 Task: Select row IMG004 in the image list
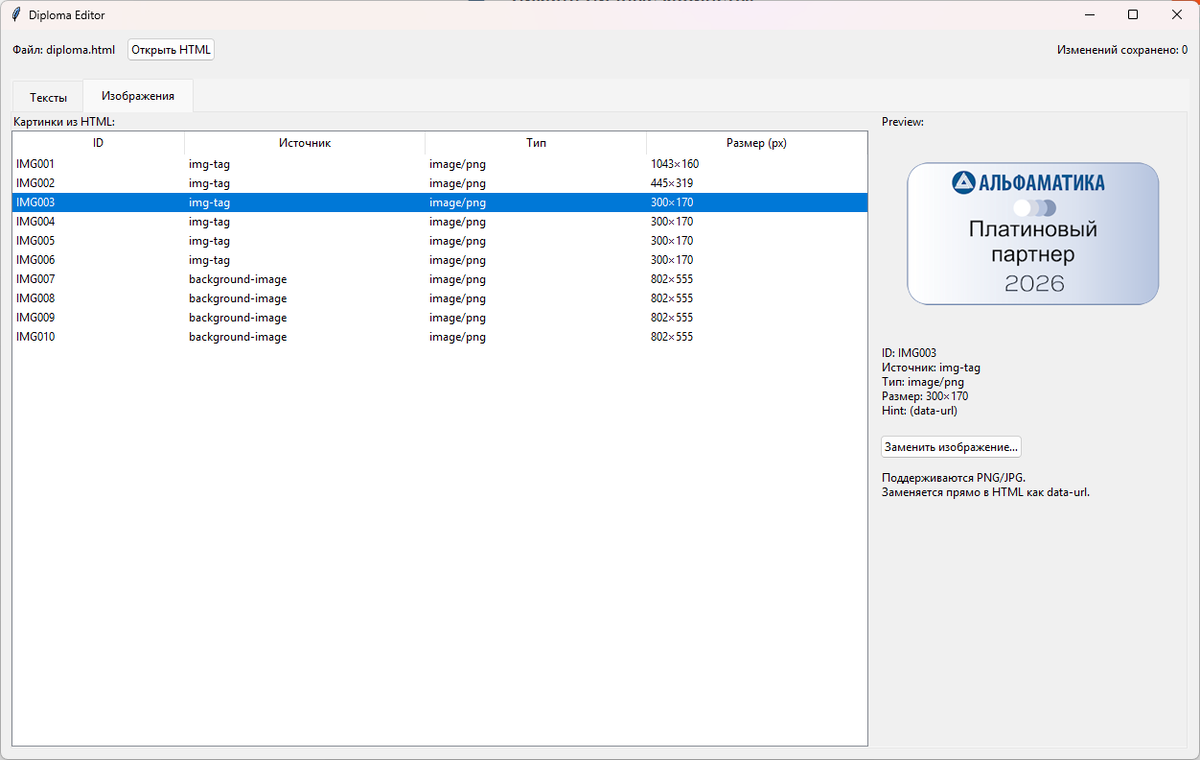pyautogui.click(x=440, y=221)
